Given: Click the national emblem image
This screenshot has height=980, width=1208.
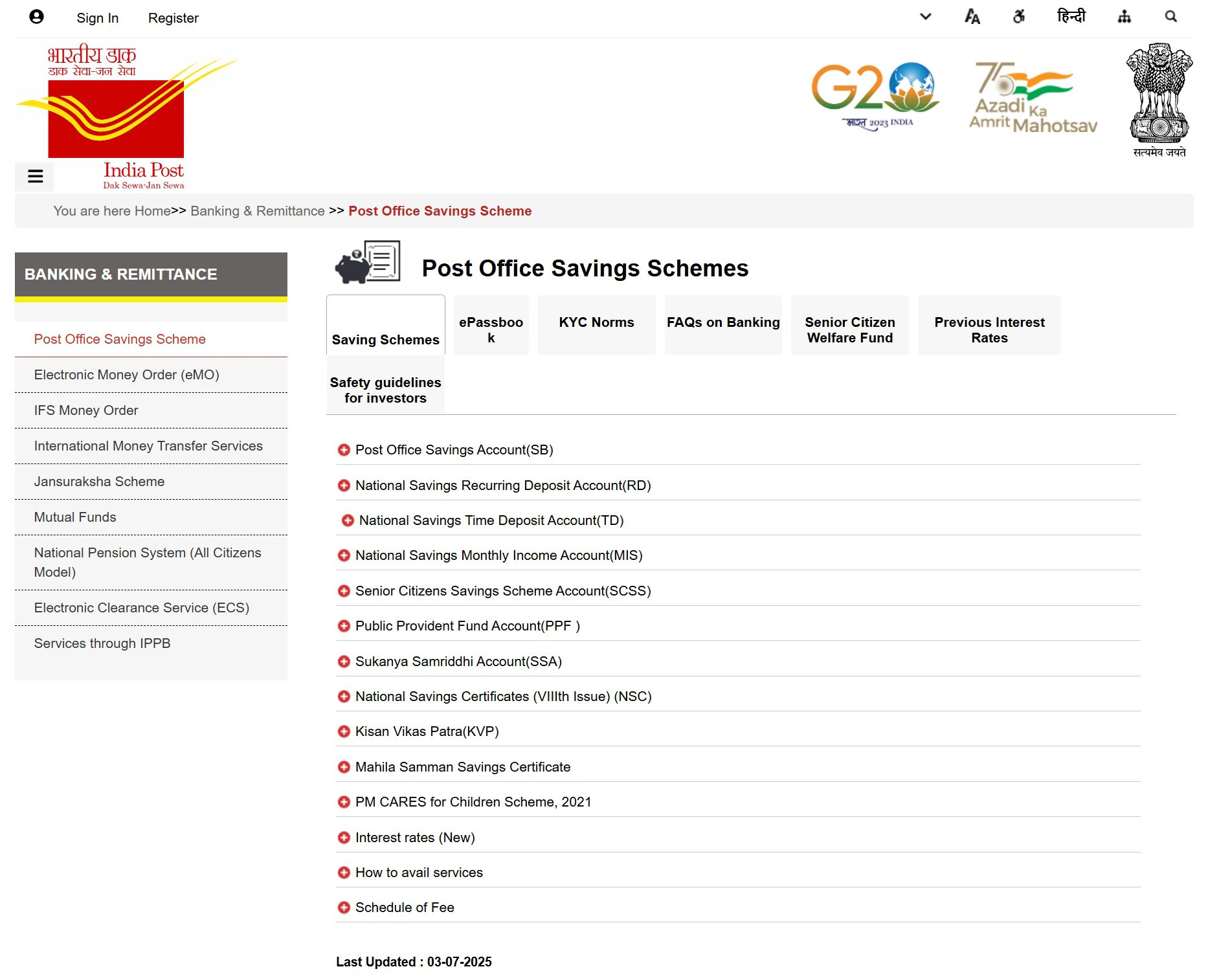Looking at the screenshot, I should click(x=1159, y=100).
